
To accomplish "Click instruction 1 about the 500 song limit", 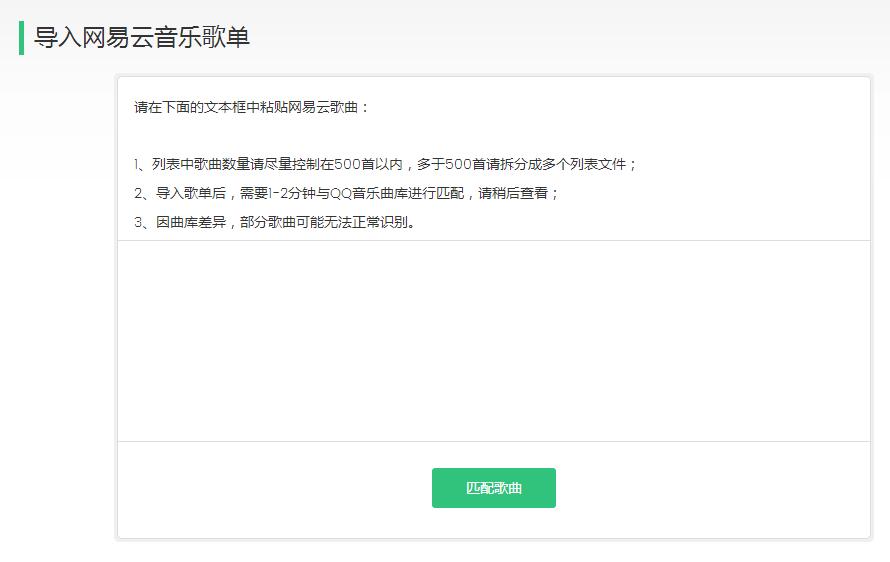I will tap(385, 164).
